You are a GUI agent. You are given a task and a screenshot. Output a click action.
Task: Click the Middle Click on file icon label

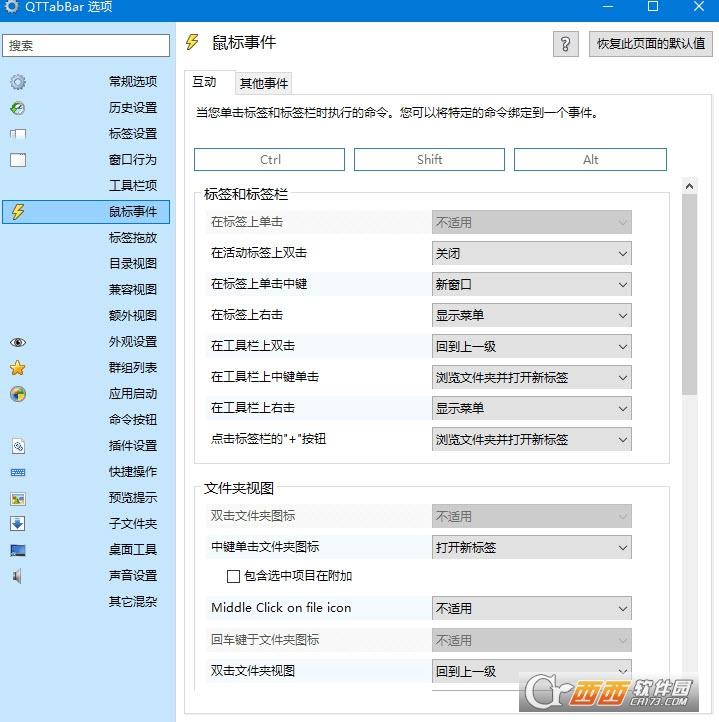click(281, 608)
